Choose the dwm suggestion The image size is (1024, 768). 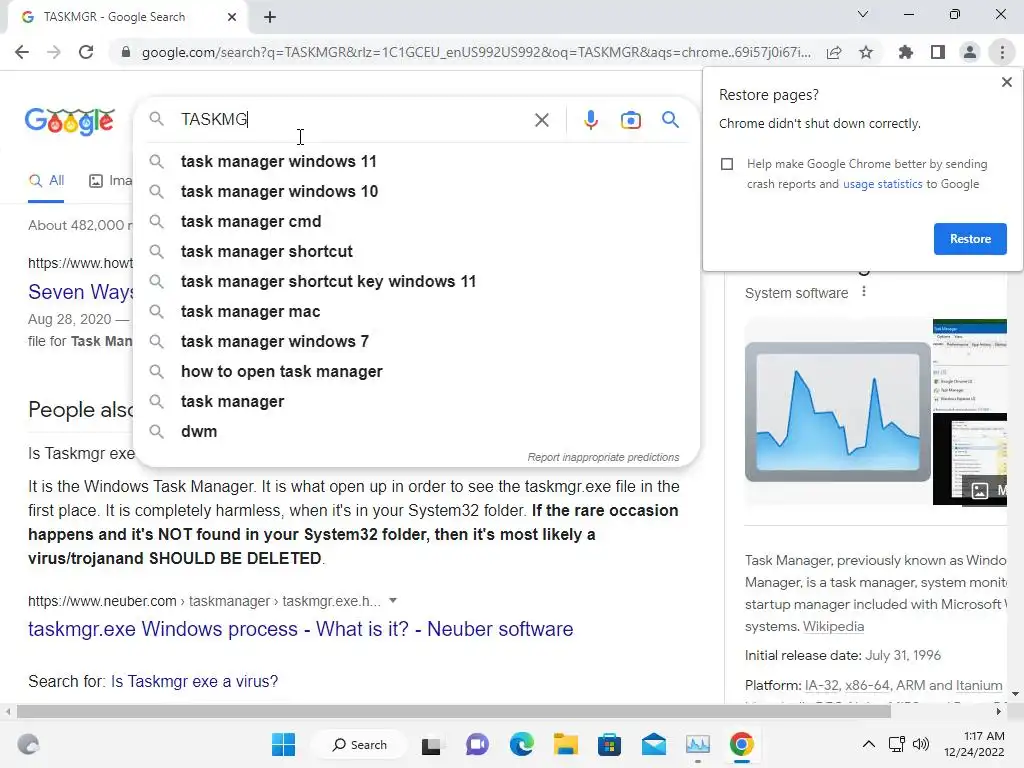point(416,432)
